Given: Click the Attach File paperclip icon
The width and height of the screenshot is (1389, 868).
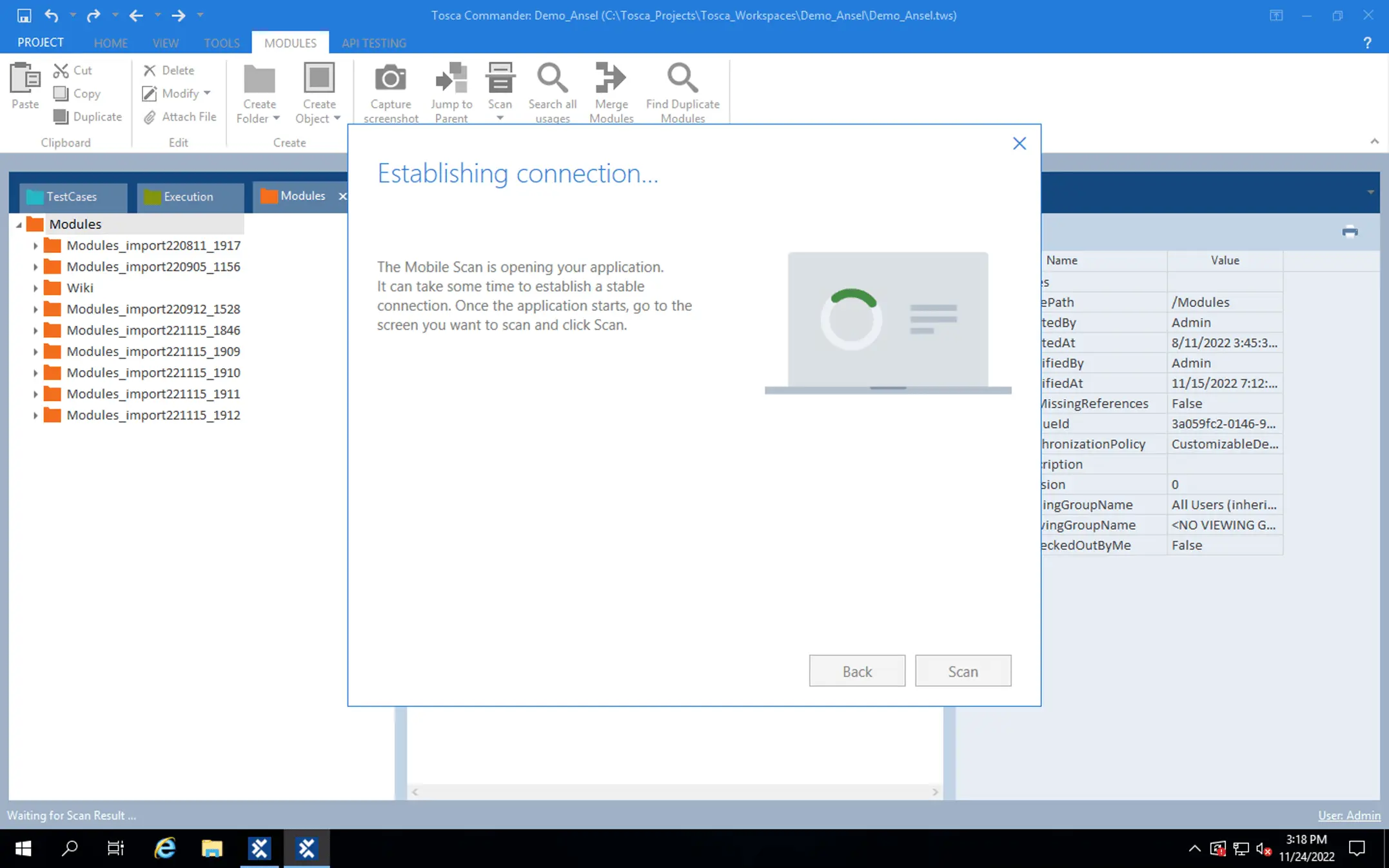Looking at the screenshot, I should tap(150, 117).
